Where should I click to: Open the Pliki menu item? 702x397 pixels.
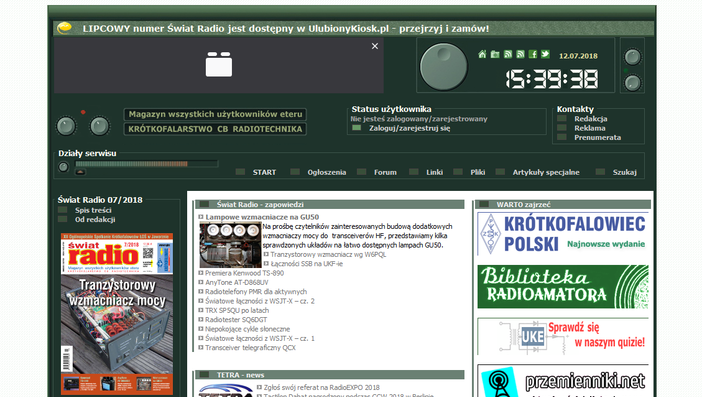(478, 172)
